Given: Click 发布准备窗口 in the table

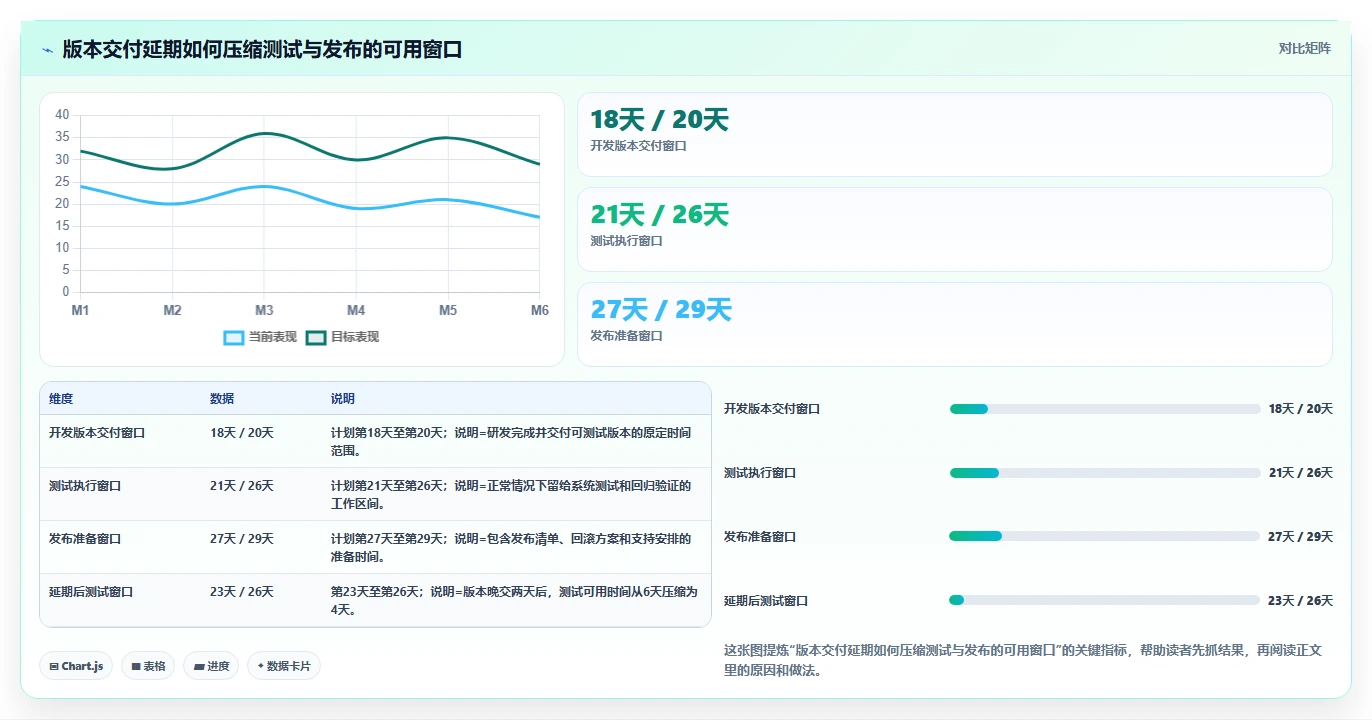Looking at the screenshot, I should 85,539.
